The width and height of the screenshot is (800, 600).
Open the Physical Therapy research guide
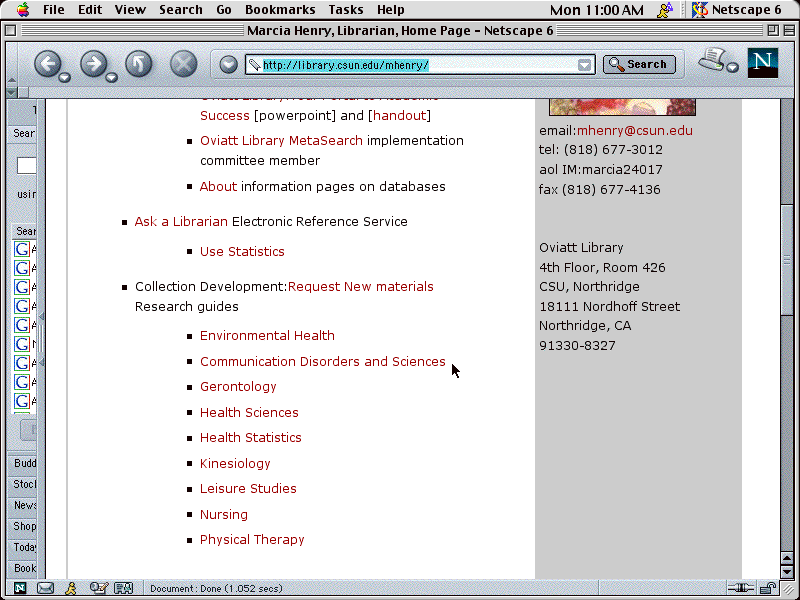(252, 540)
